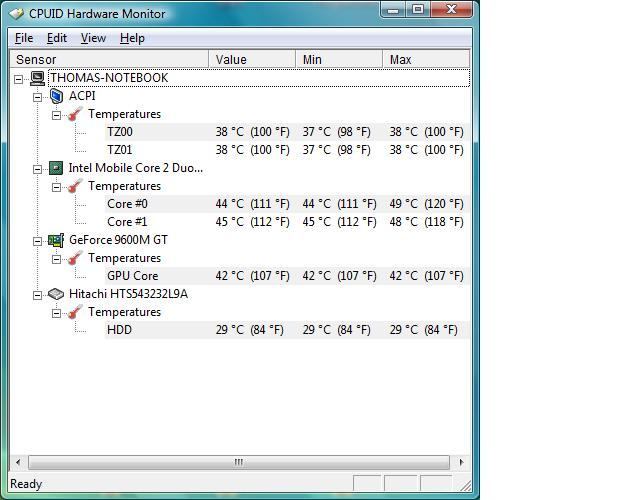The height and width of the screenshot is (500, 640).
Task: Click the scroll left arrow
Action: pos(18,462)
